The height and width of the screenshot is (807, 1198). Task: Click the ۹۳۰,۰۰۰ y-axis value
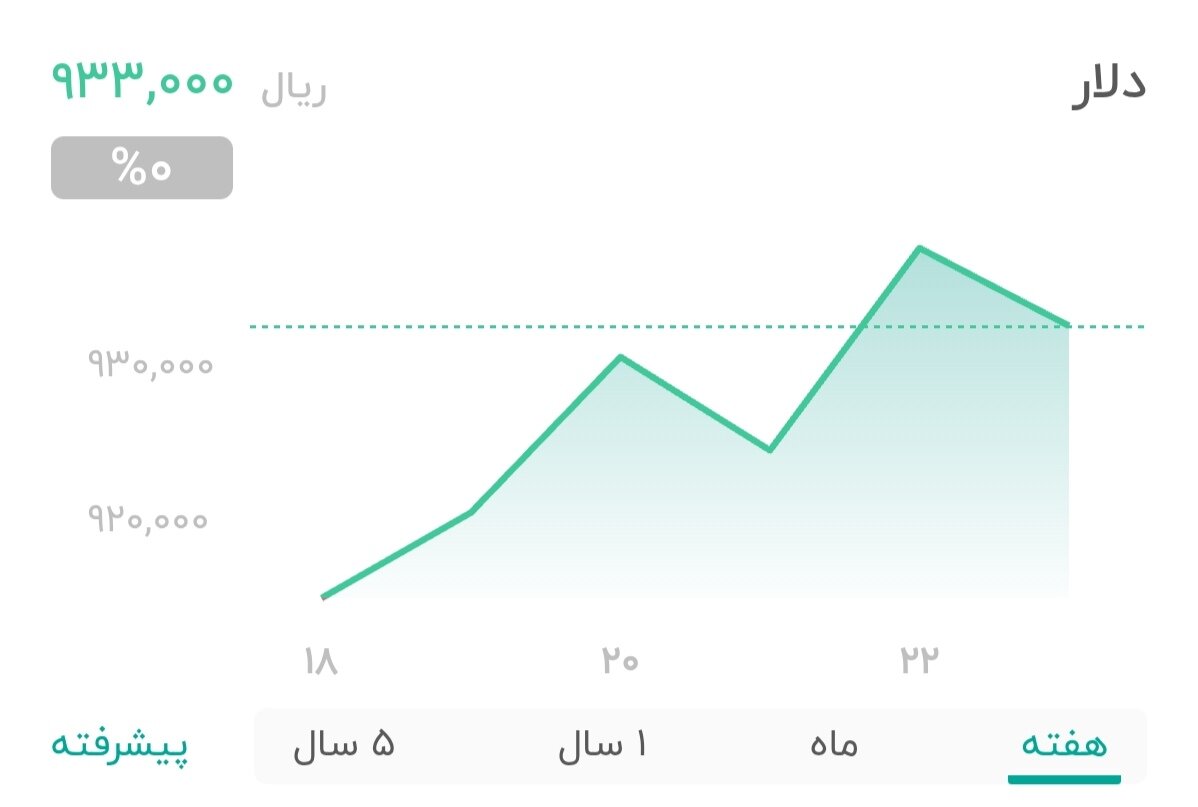pos(150,365)
